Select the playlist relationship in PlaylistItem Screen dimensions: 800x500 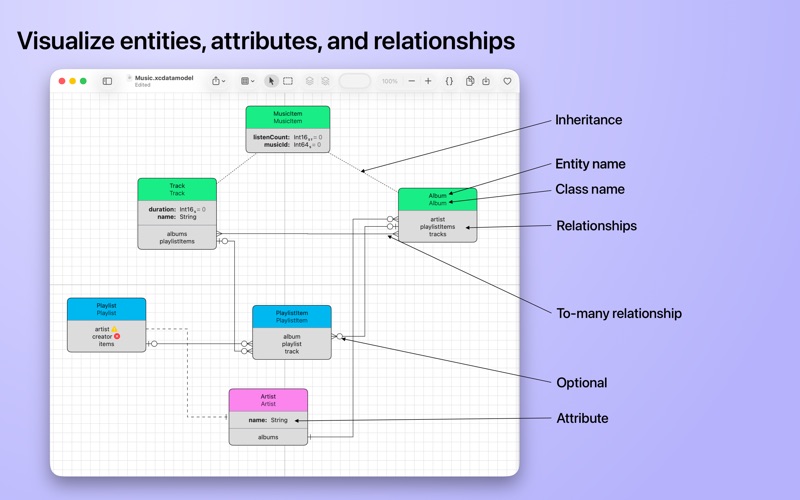coord(292,344)
